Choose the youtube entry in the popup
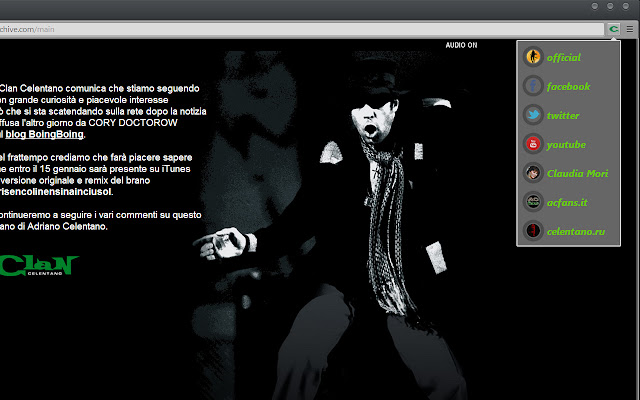 point(566,144)
